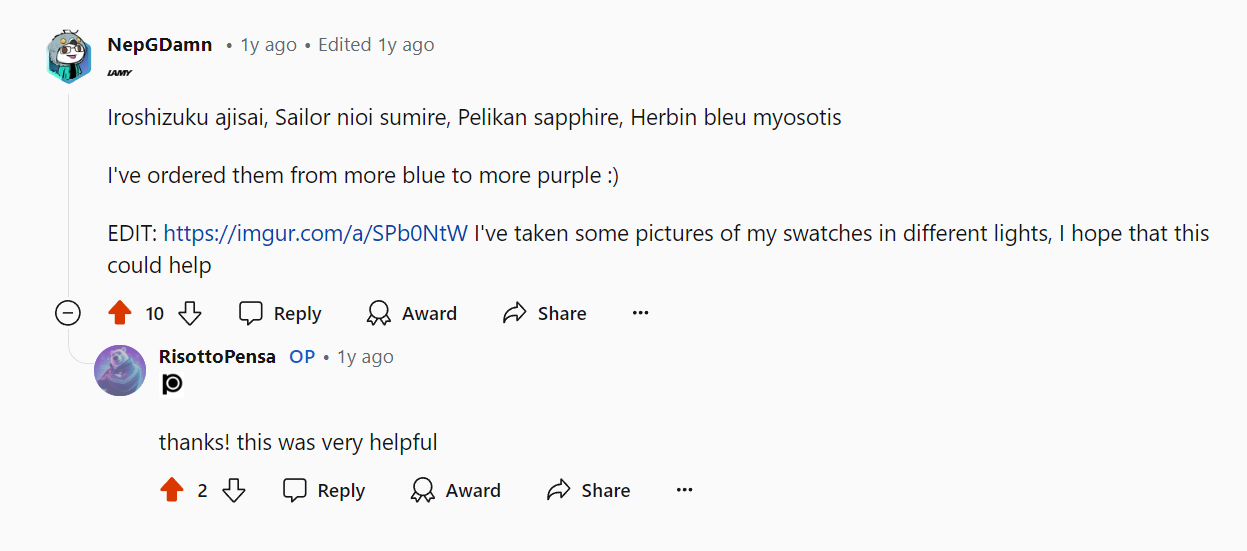
Task: Share NepGDamn's ink comment
Action: (x=545, y=314)
